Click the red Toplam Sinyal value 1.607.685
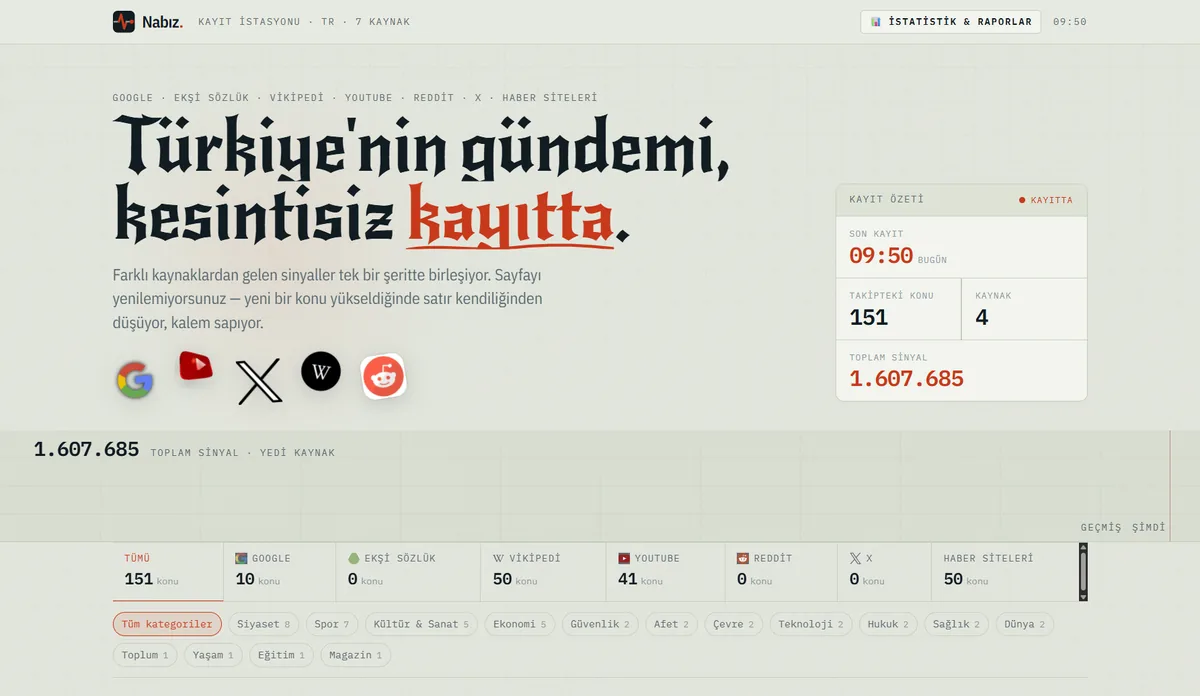The height and width of the screenshot is (696, 1200). coord(907,379)
